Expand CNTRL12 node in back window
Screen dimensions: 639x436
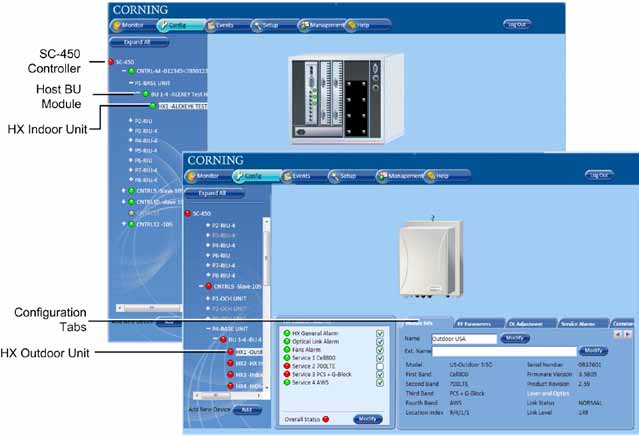click(x=123, y=224)
